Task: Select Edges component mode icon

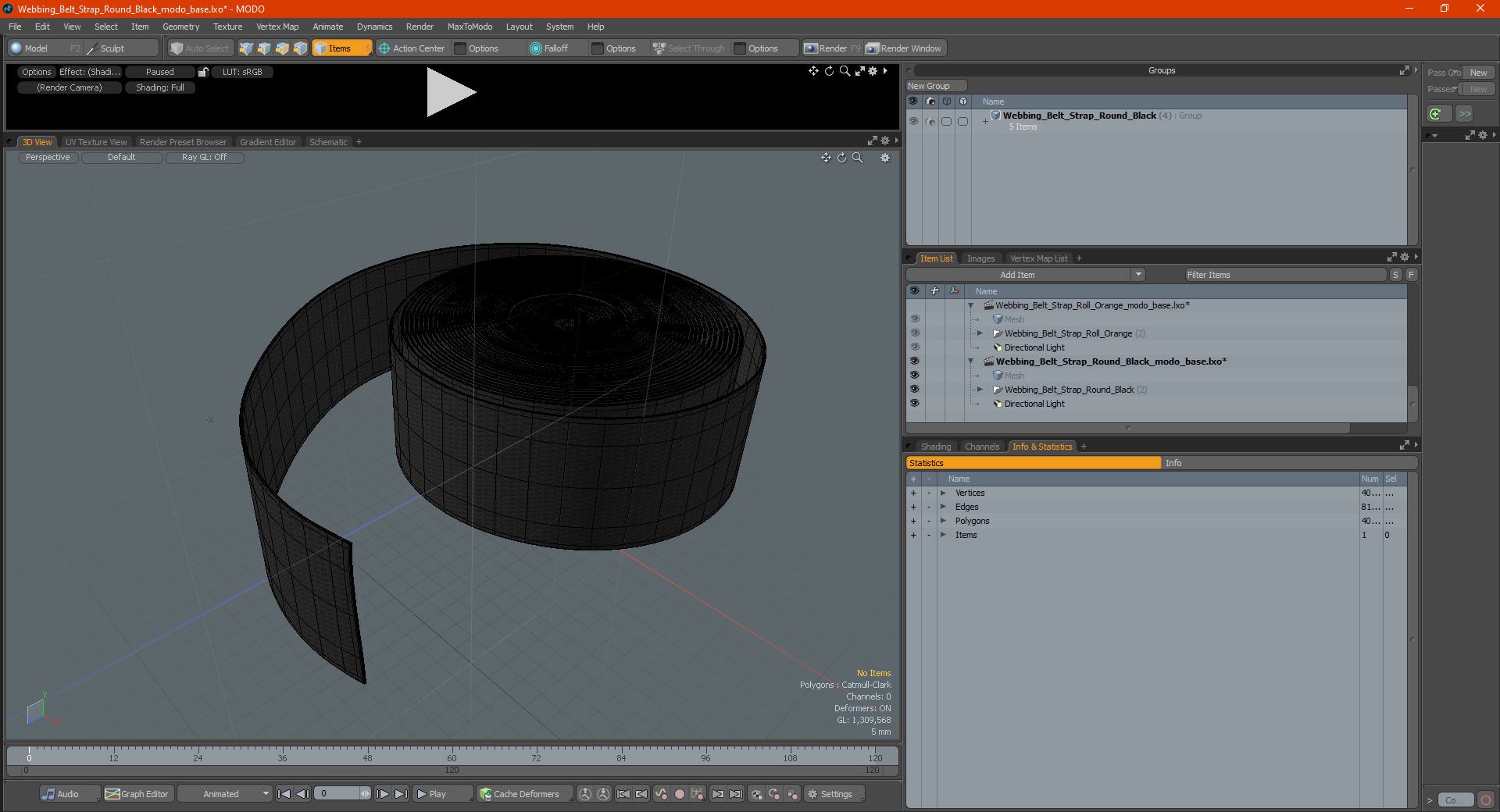Action: click(x=264, y=48)
